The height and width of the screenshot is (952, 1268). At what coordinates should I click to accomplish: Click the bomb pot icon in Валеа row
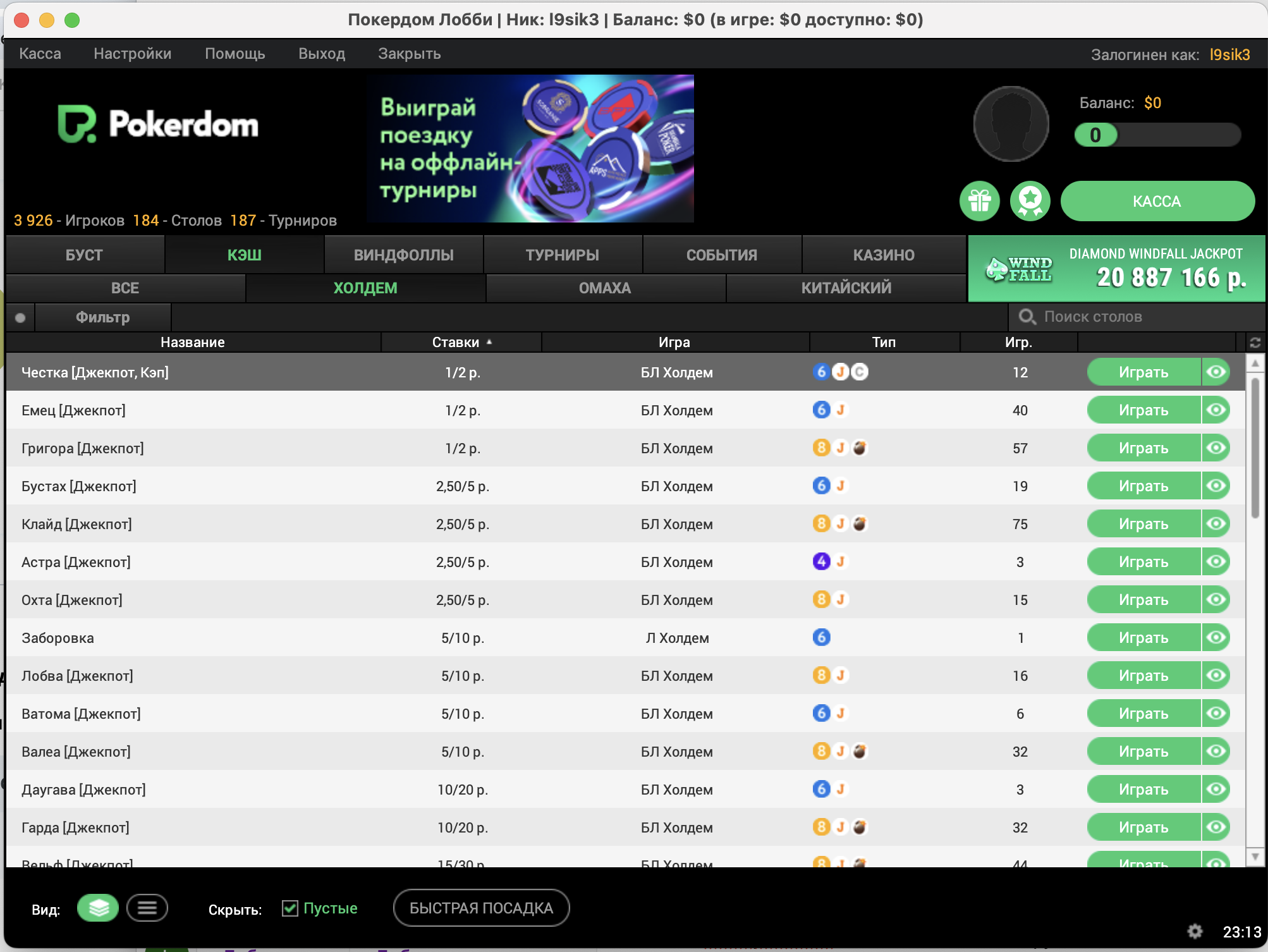pos(860,751)
